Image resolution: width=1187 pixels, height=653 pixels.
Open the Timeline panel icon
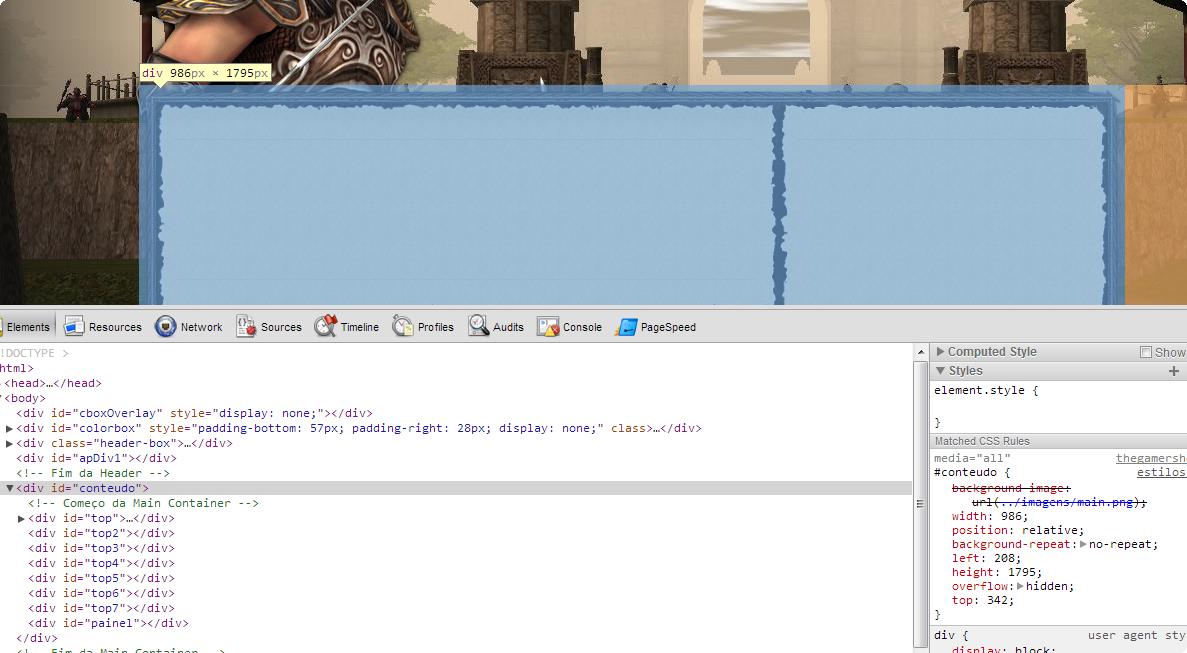click(x=326, y=326)
